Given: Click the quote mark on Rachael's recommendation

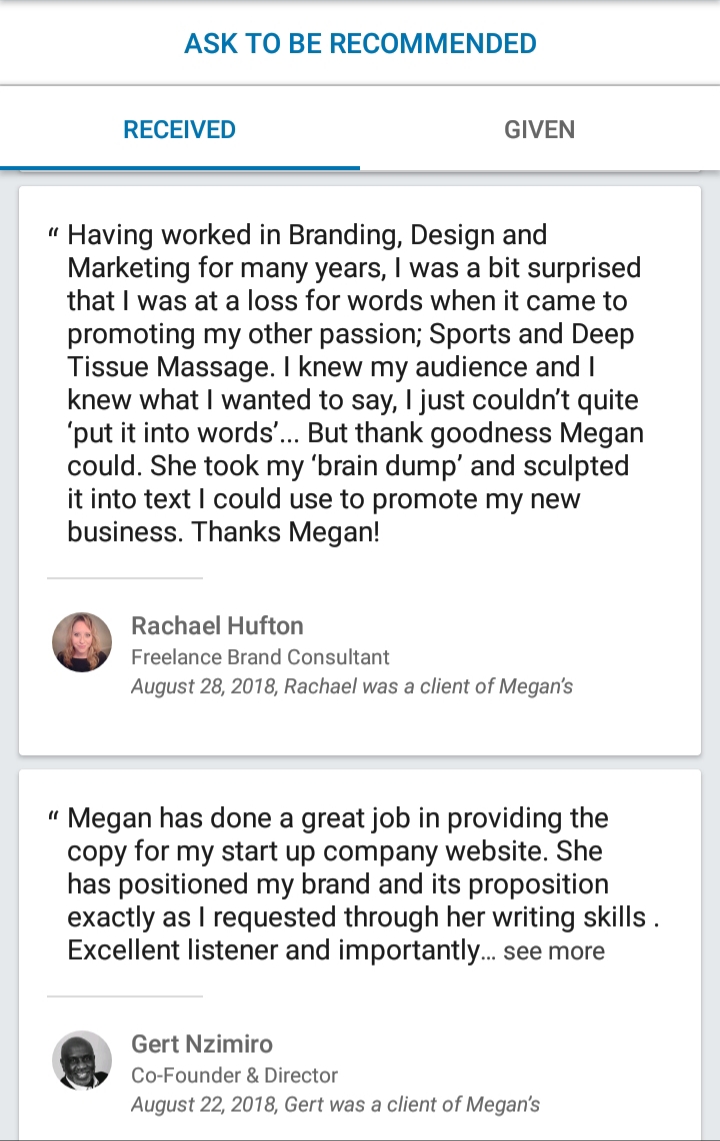Looking at the screenshot, I should [x=54, y=237].
